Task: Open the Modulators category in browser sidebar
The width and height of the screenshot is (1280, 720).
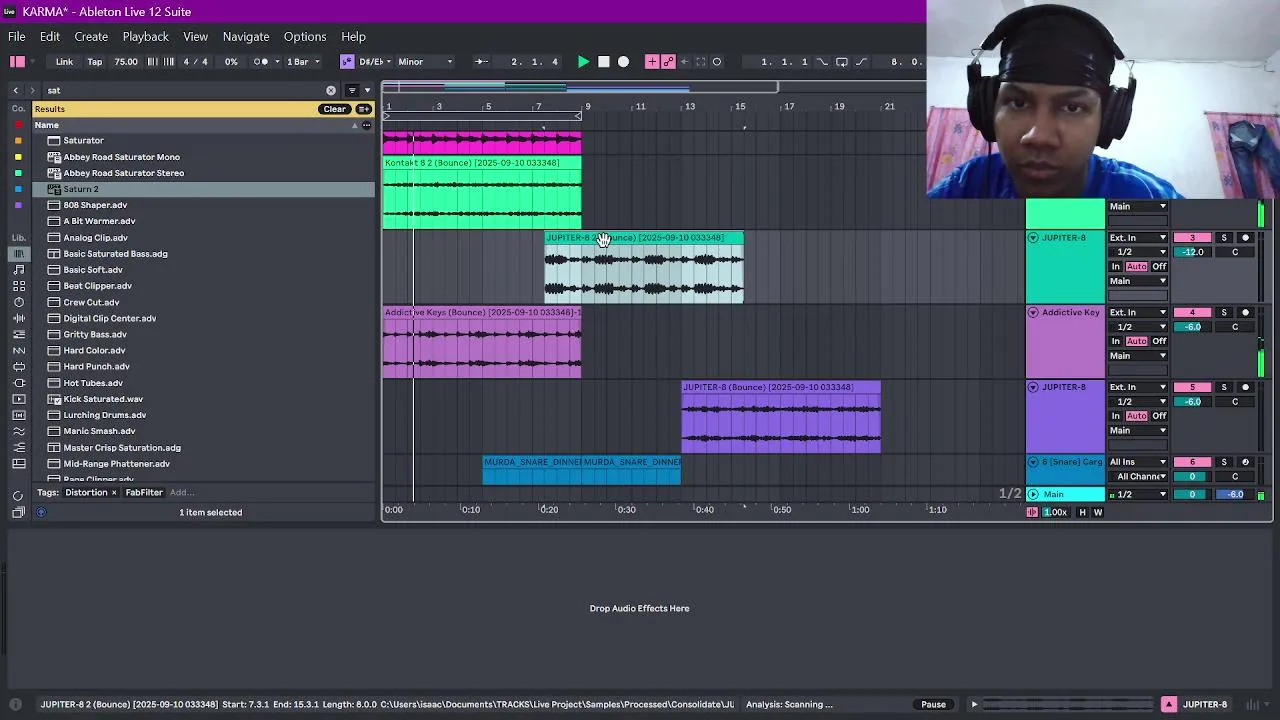Action: pyautogui.click(x=18, y=350)
